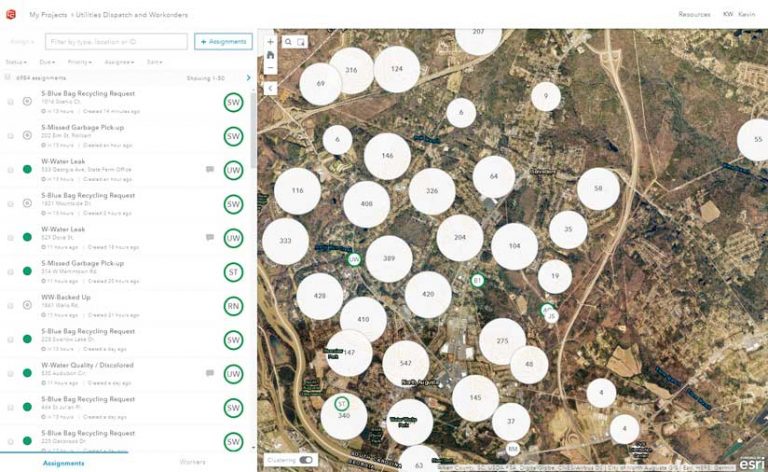Viewport: 768px width, 472px height.
Task: Open comment on Georgia Ave Water Leak
Action: tap(210, 169)
